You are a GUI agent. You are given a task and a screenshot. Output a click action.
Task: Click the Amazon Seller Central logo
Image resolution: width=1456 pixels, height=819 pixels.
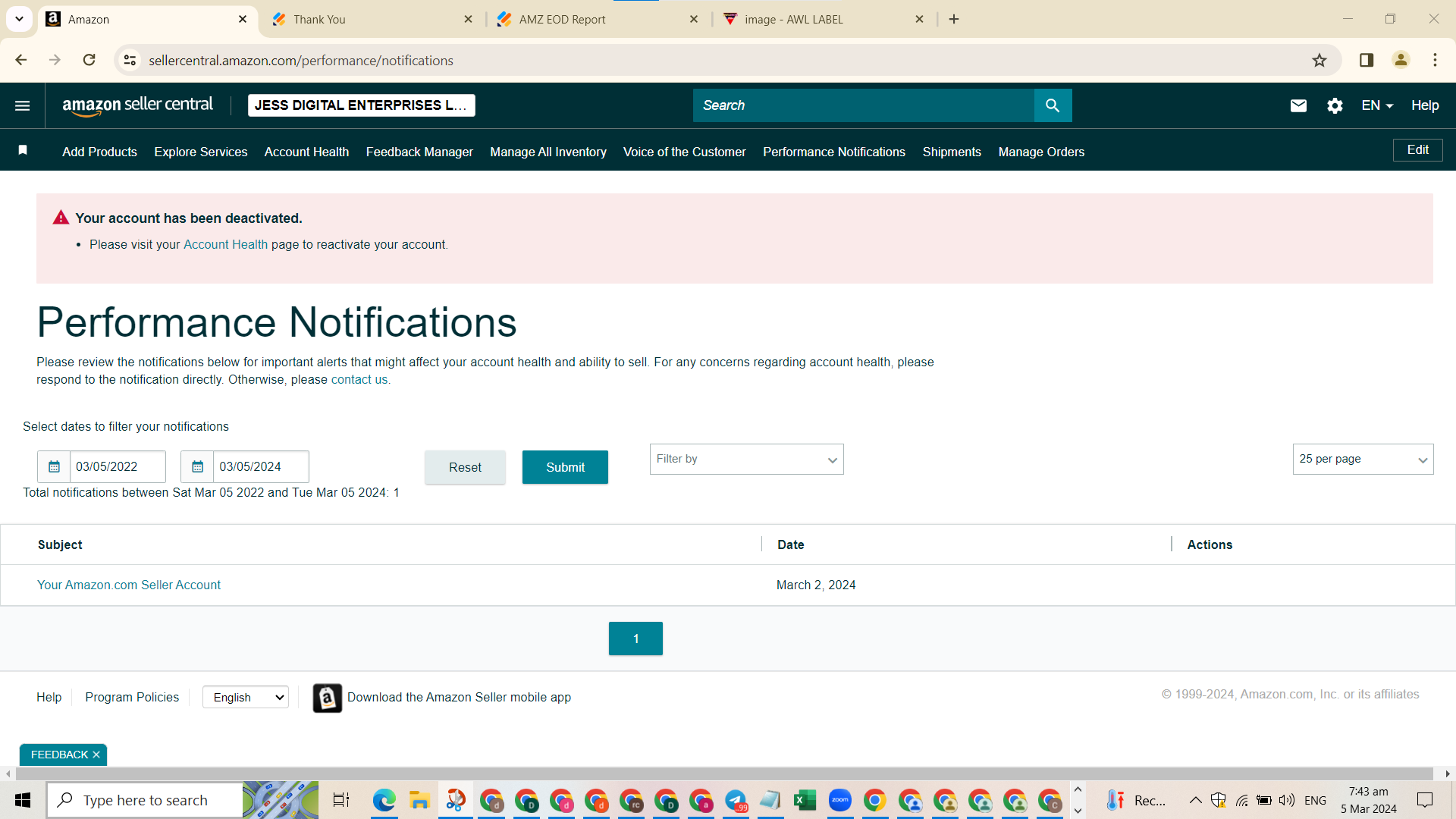137,105
